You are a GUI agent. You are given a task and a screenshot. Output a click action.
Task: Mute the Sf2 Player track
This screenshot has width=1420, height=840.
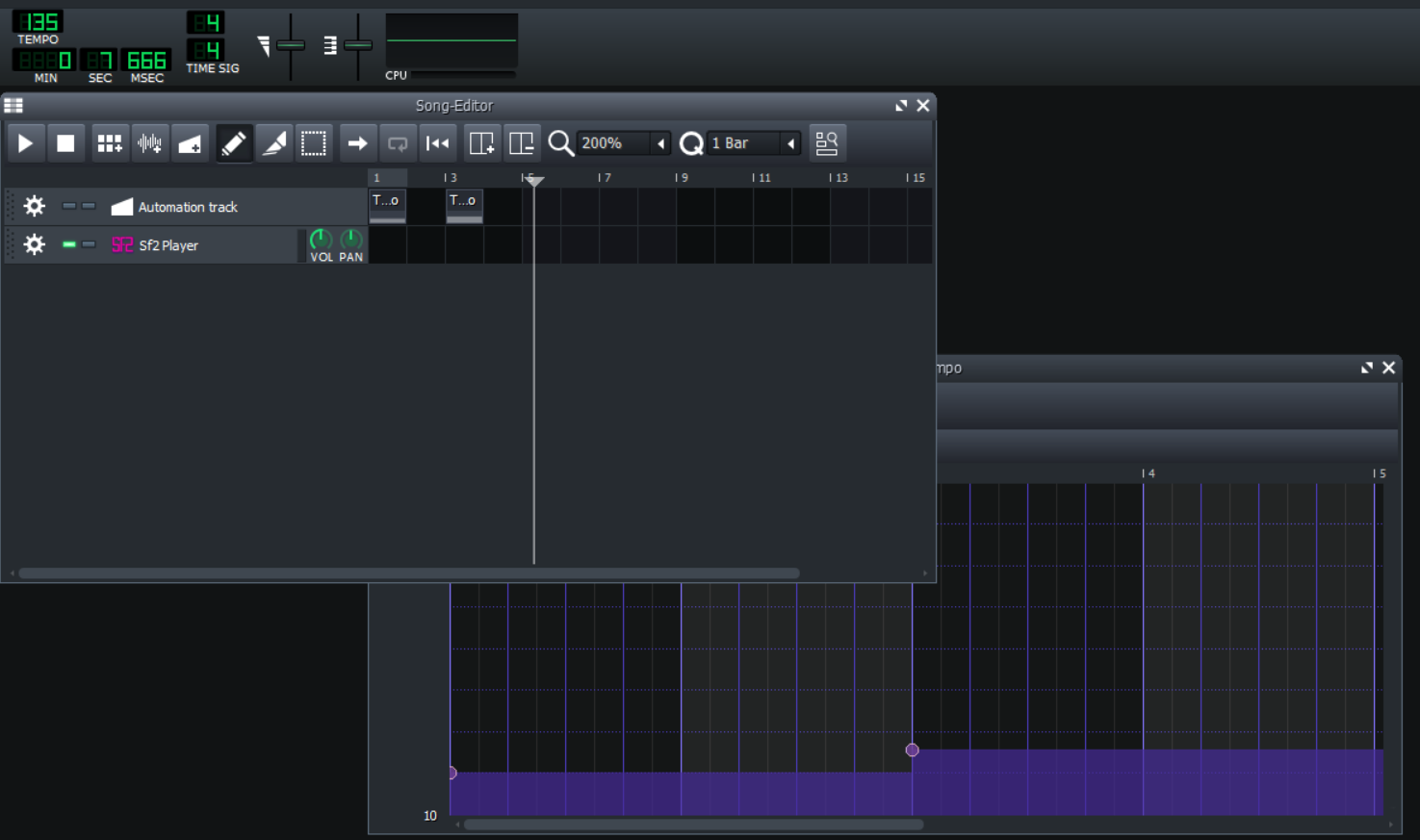coord(69,244)
